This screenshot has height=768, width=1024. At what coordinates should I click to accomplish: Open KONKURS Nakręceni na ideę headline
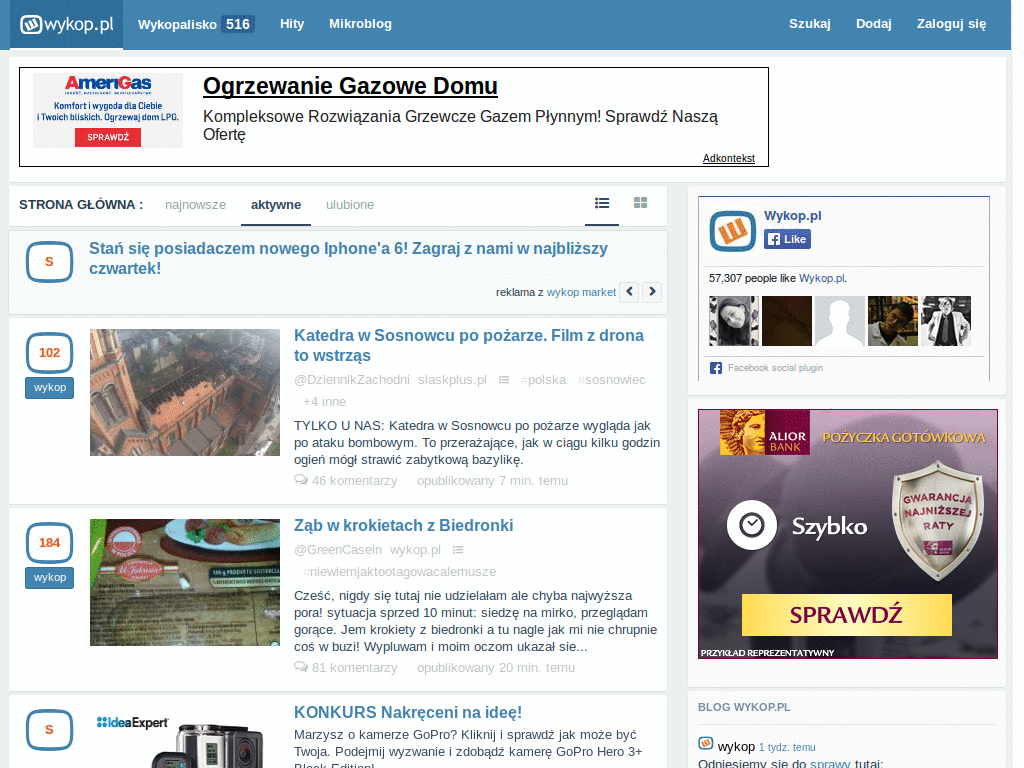pos(408,712)
